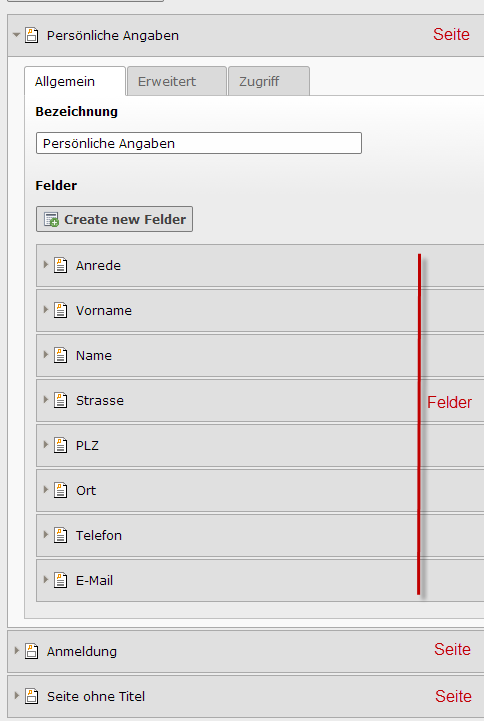Click the page icon of Seite ohne Titel
Screen dimensions: 484x721
tap(32, 696)
